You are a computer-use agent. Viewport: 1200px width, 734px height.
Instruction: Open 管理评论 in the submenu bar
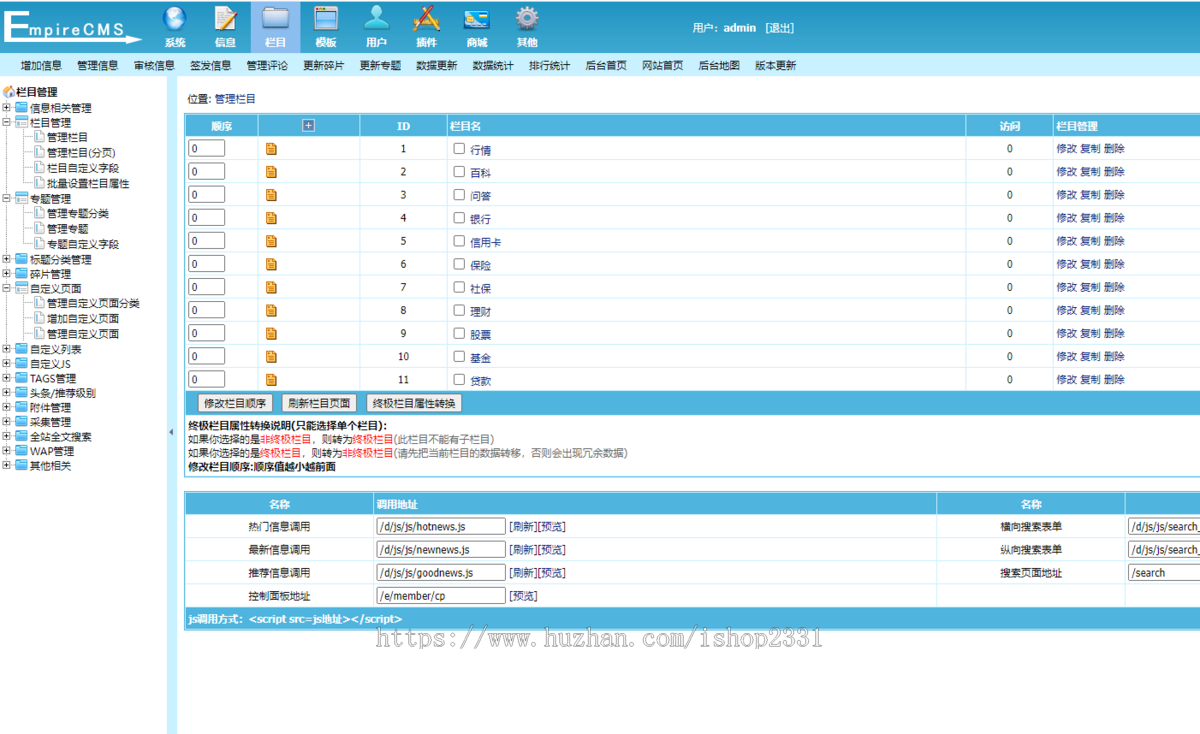[267, 66]
